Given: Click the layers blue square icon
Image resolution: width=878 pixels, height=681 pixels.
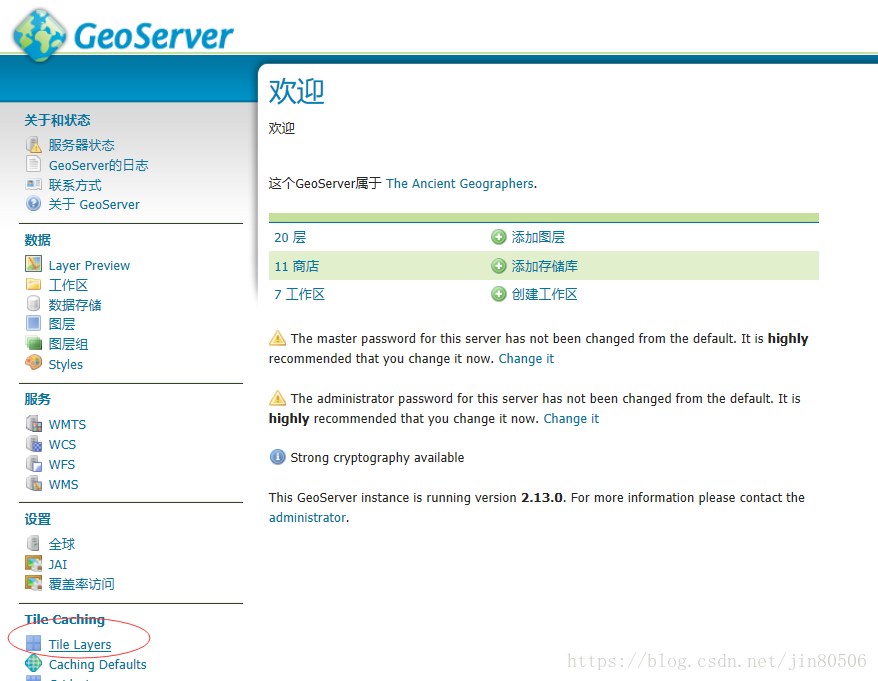Looking at the screenshot, I should tap(34, 323).
